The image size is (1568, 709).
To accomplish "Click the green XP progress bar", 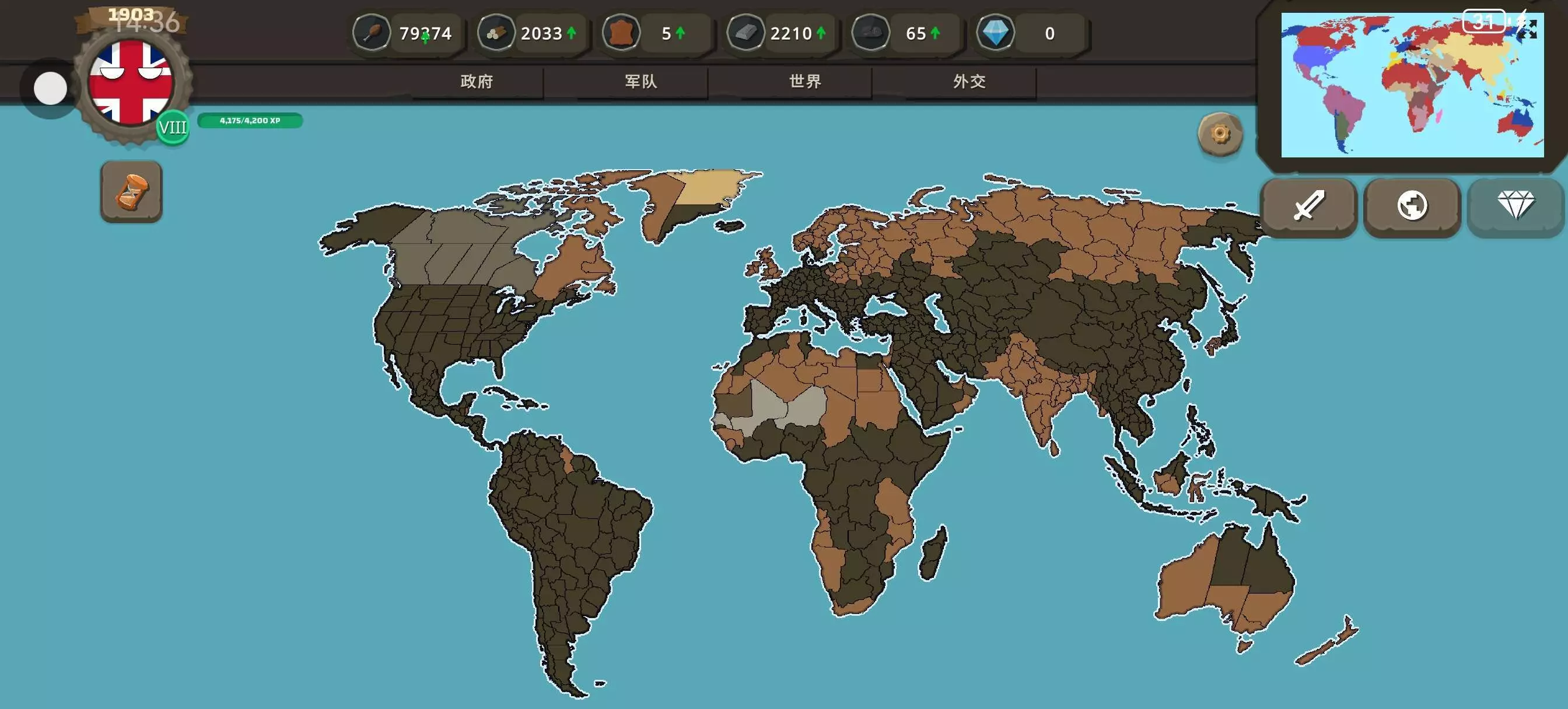I will point(250,121).
